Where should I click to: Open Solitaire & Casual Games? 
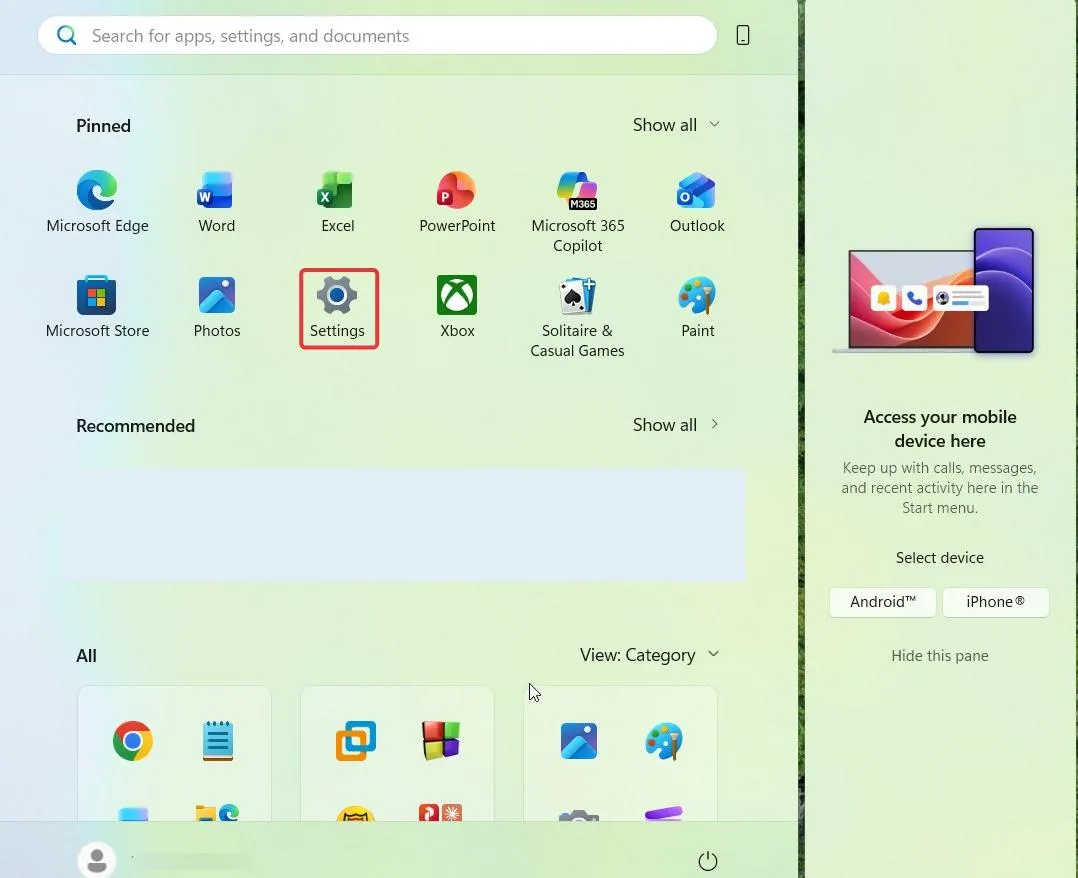coord(578,317)
